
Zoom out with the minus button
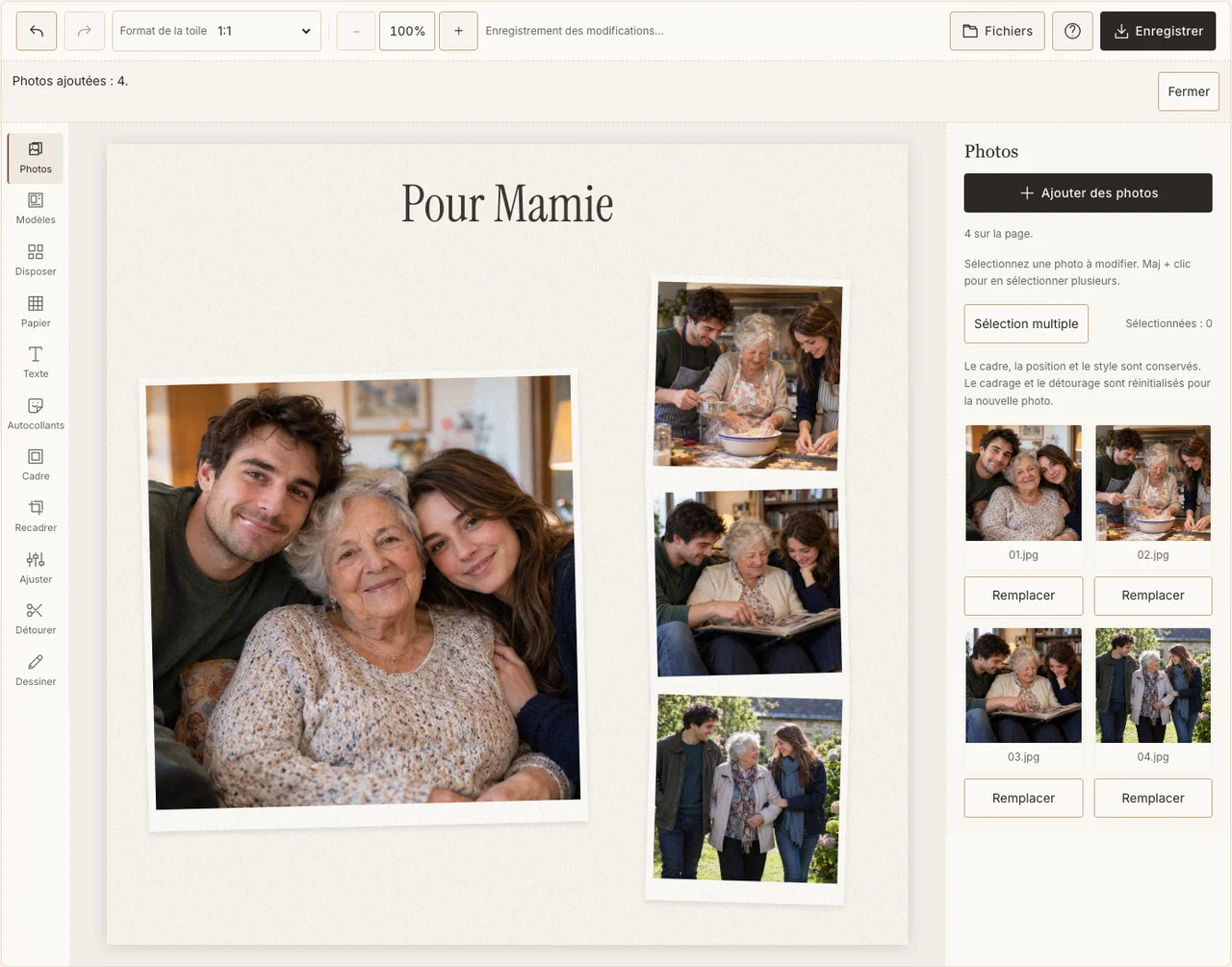coord(356,31)
